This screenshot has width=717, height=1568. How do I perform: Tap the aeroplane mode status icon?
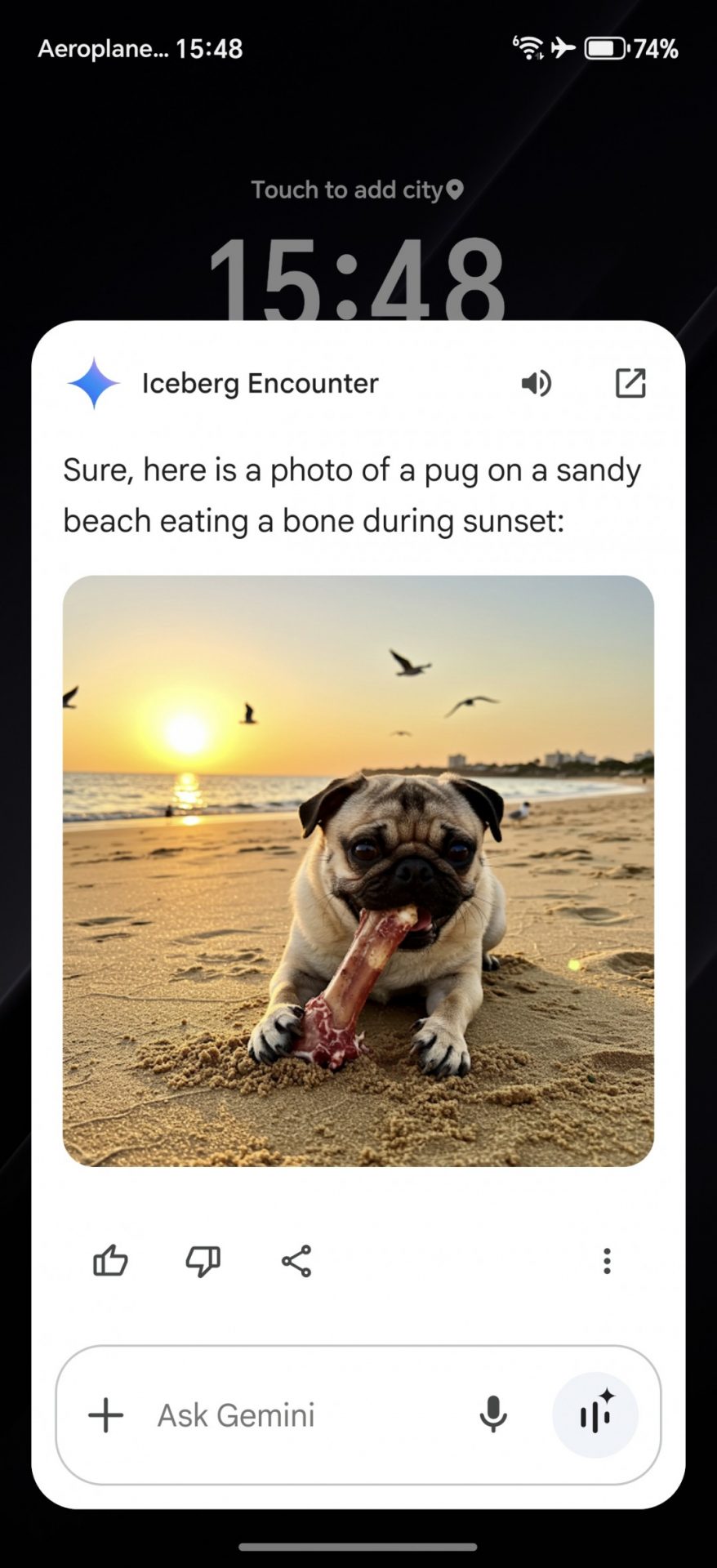[563, 48]
